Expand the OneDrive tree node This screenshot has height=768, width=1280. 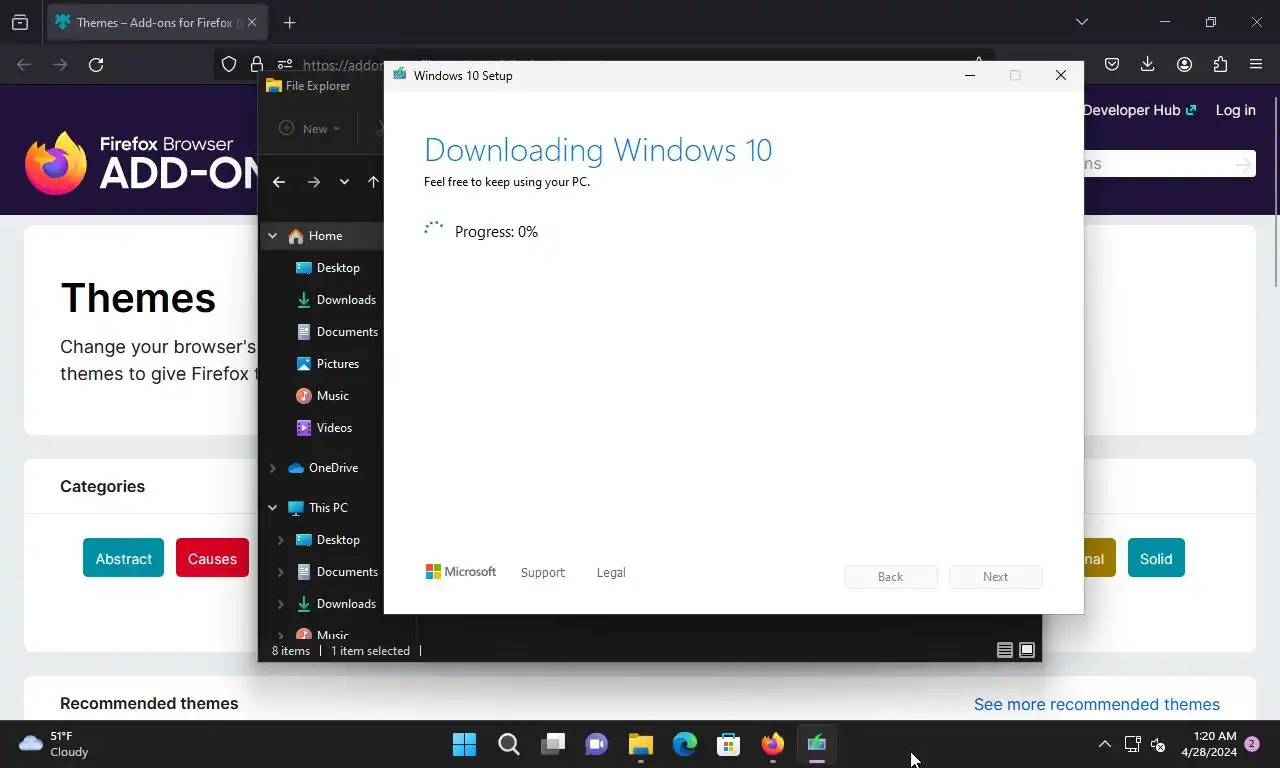(272, 468)
